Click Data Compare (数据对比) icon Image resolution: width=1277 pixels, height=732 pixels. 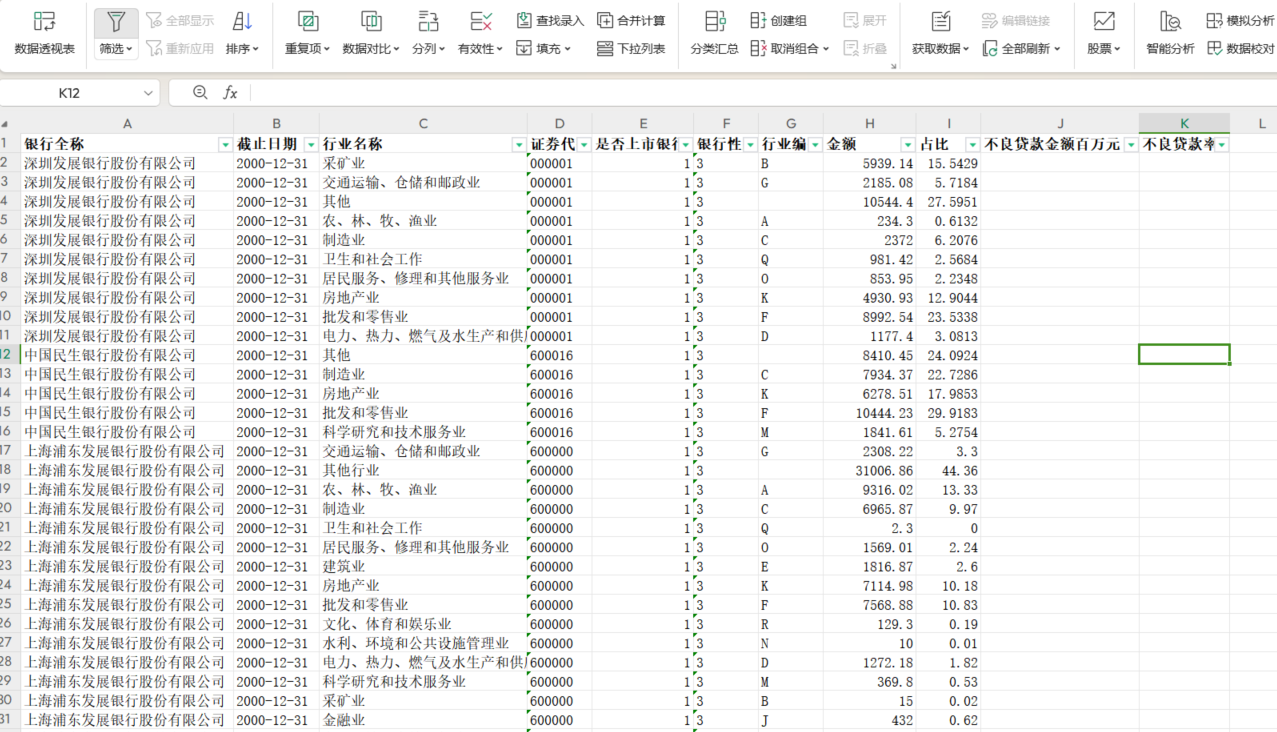pyautogui.click(x=371, y=21)
